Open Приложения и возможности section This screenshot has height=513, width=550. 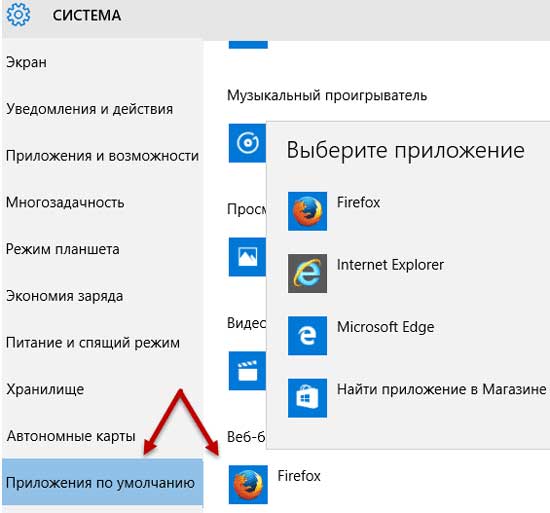point(102,156)
